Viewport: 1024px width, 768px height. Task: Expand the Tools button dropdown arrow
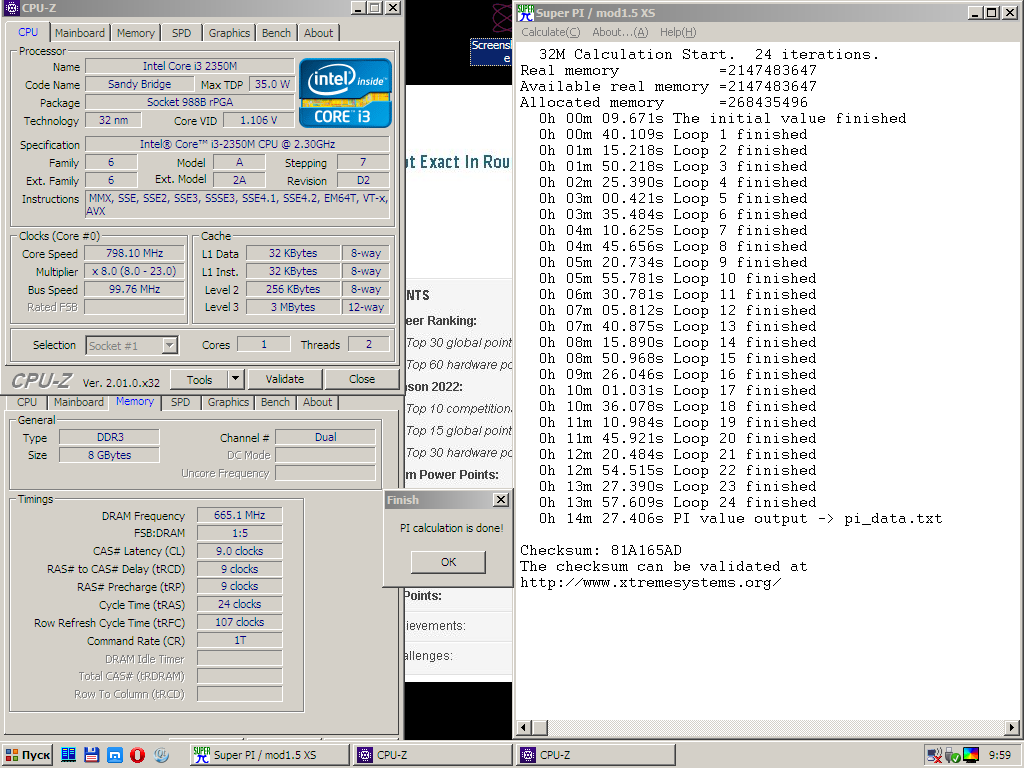(x=235, y=379)
